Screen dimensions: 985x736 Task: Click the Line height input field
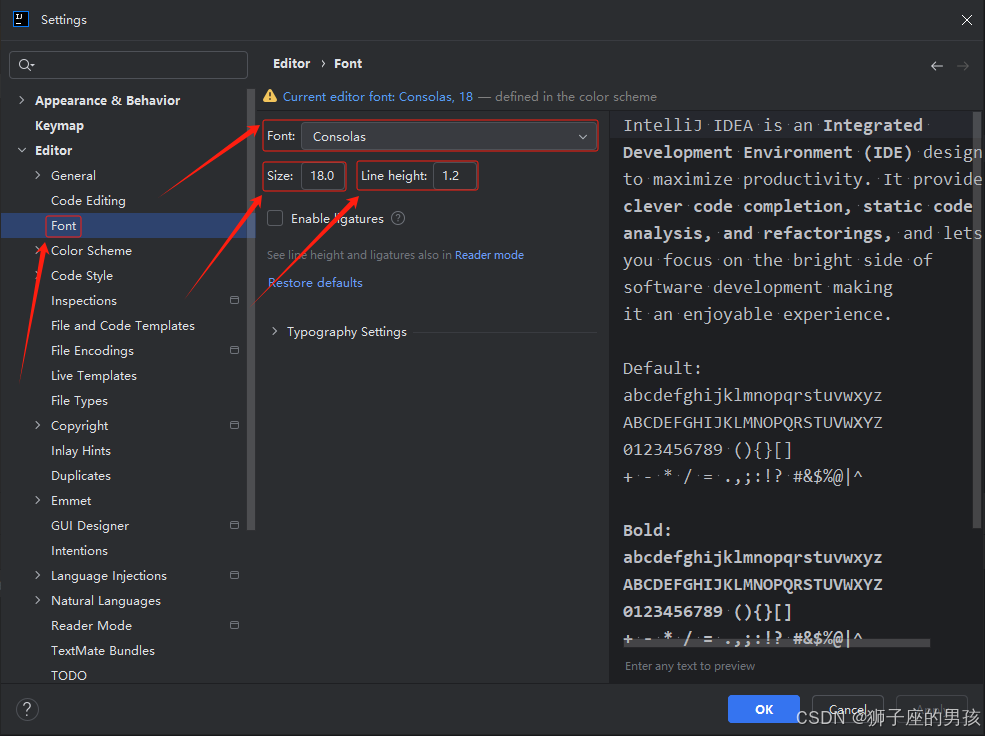(x=454, y=176)
